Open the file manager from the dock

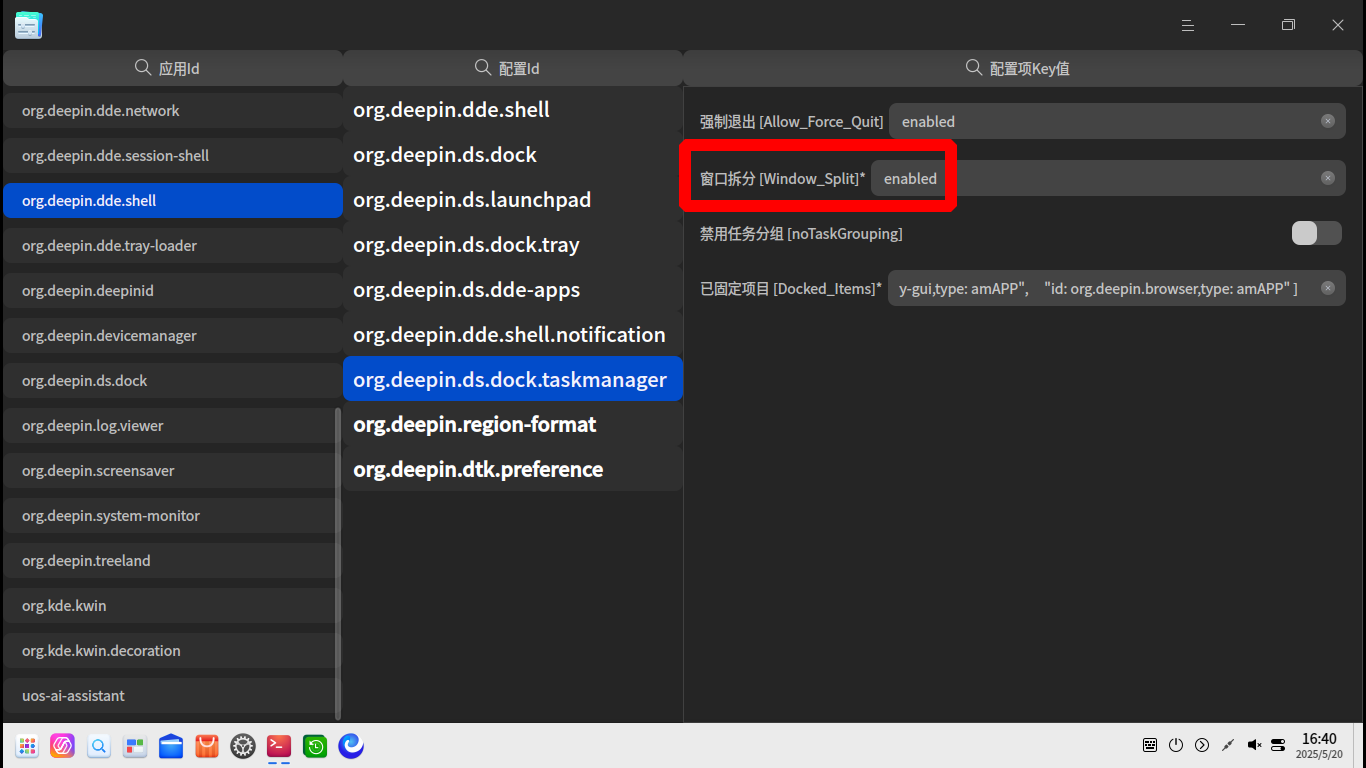tap(171, 745)
